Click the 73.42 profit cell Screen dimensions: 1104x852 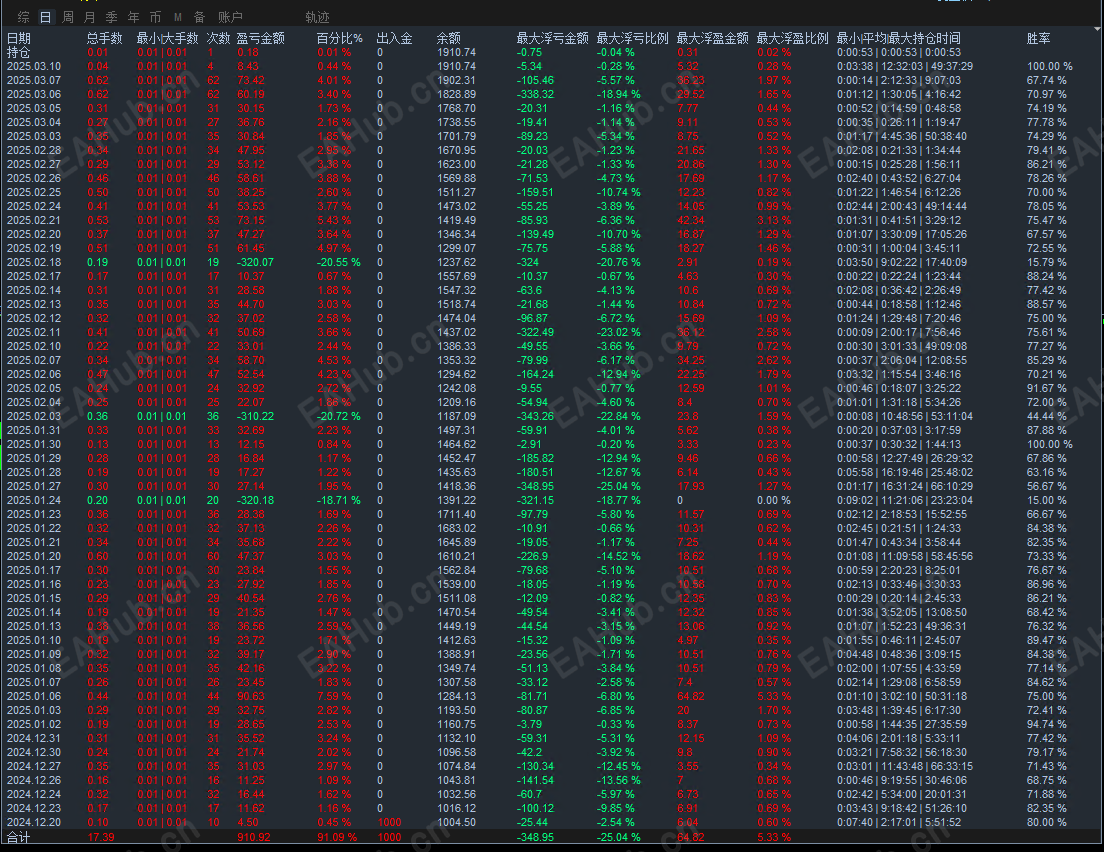click(251, 80)
